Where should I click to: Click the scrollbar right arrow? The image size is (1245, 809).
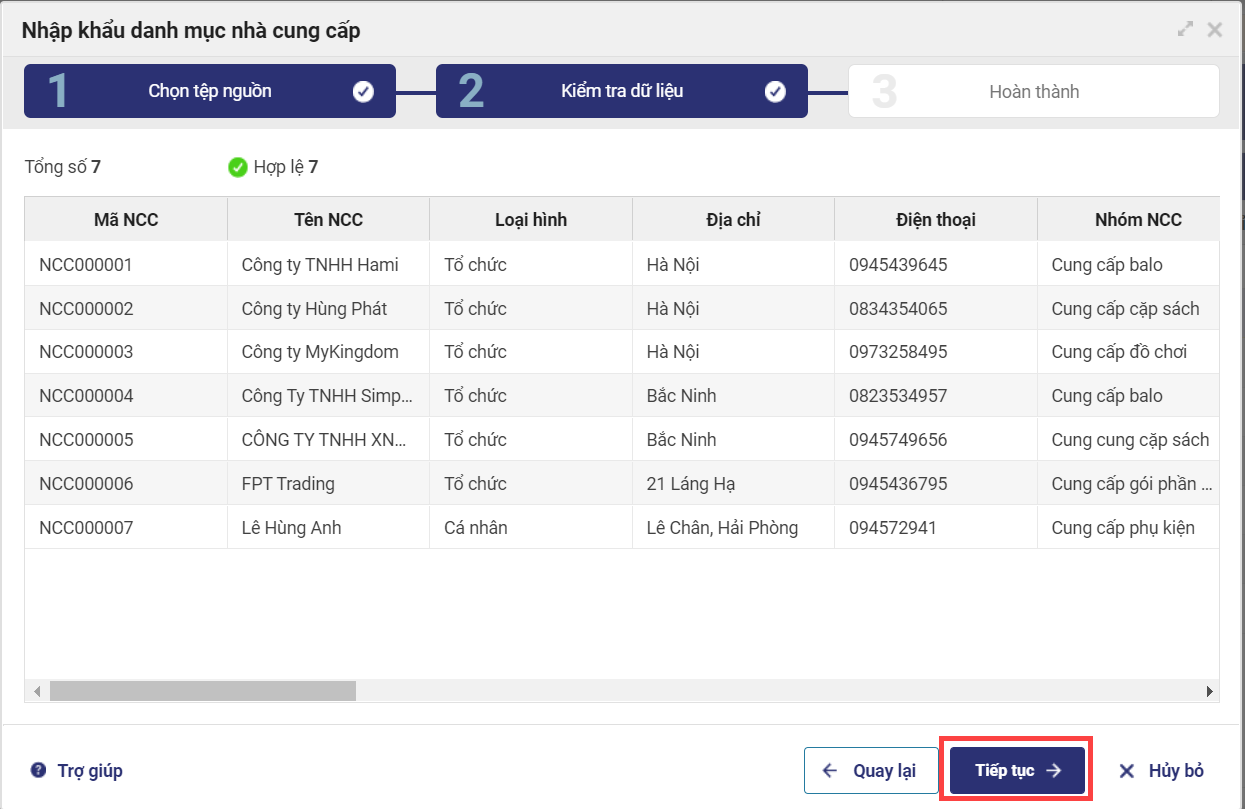click(x=1209, y=691)
